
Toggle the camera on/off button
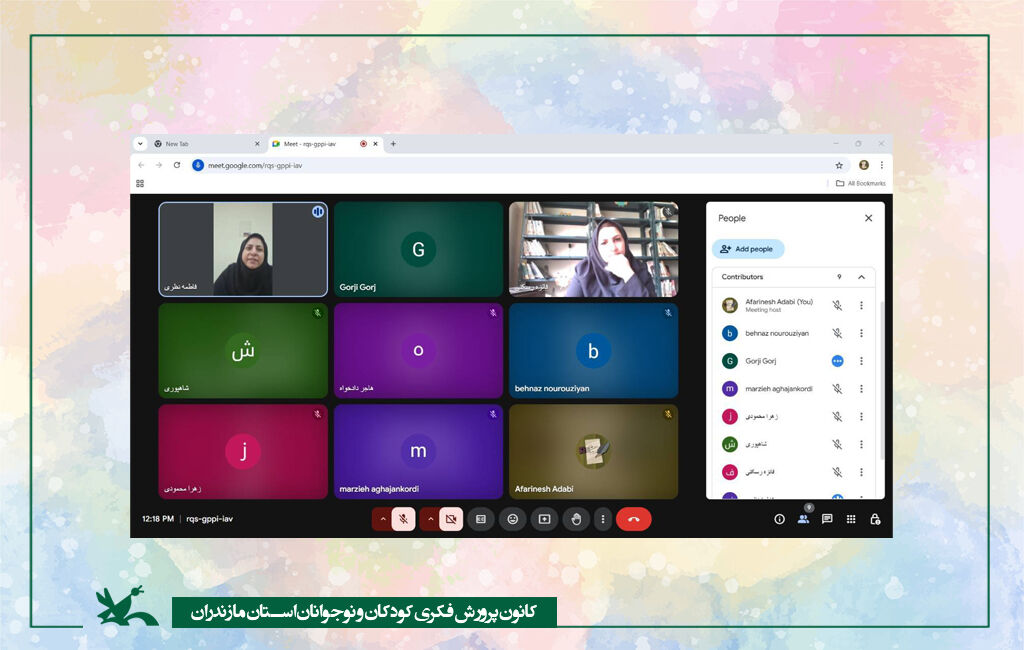click(450, 519)
